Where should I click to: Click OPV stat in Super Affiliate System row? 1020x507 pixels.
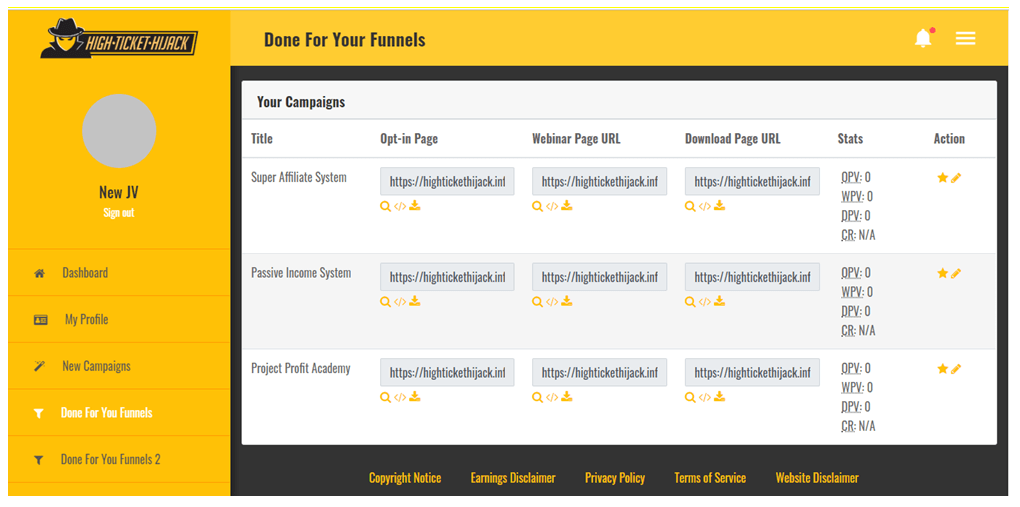click(855, 177)
